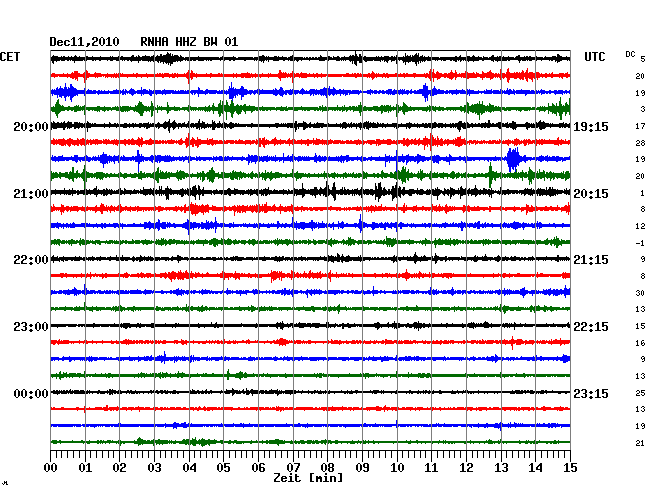Select the 00:00 CET time label
Screen dimensions: 650x494
(x=31, y=394)
